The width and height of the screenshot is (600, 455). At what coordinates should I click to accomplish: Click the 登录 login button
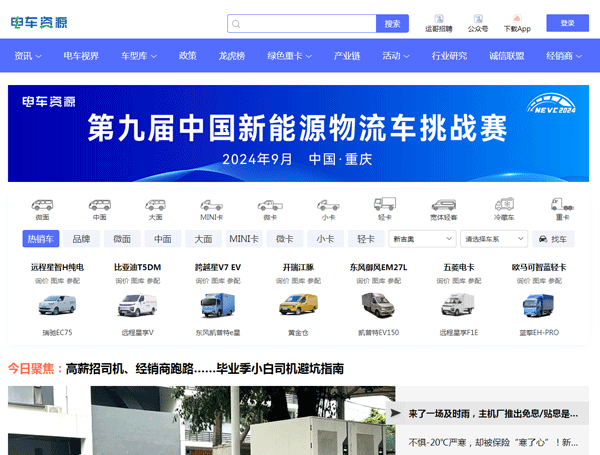click(x=567, y=23)
